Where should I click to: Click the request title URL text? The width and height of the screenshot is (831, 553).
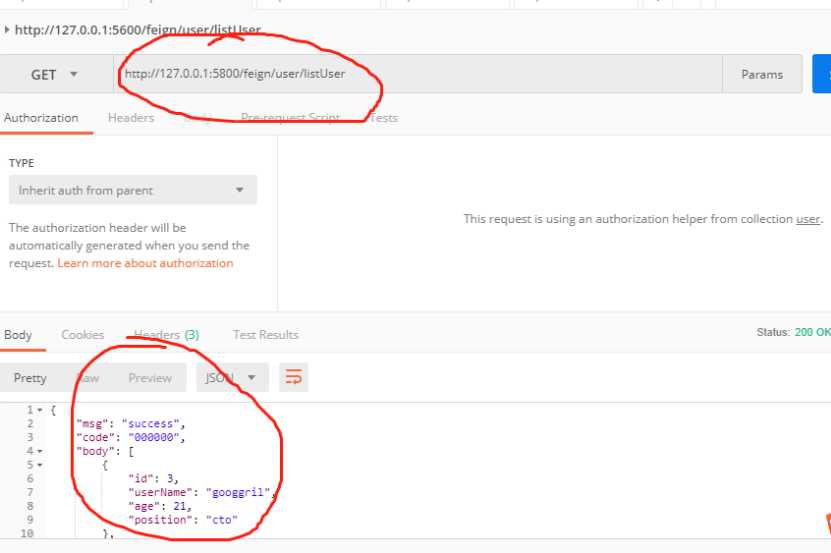137,30
